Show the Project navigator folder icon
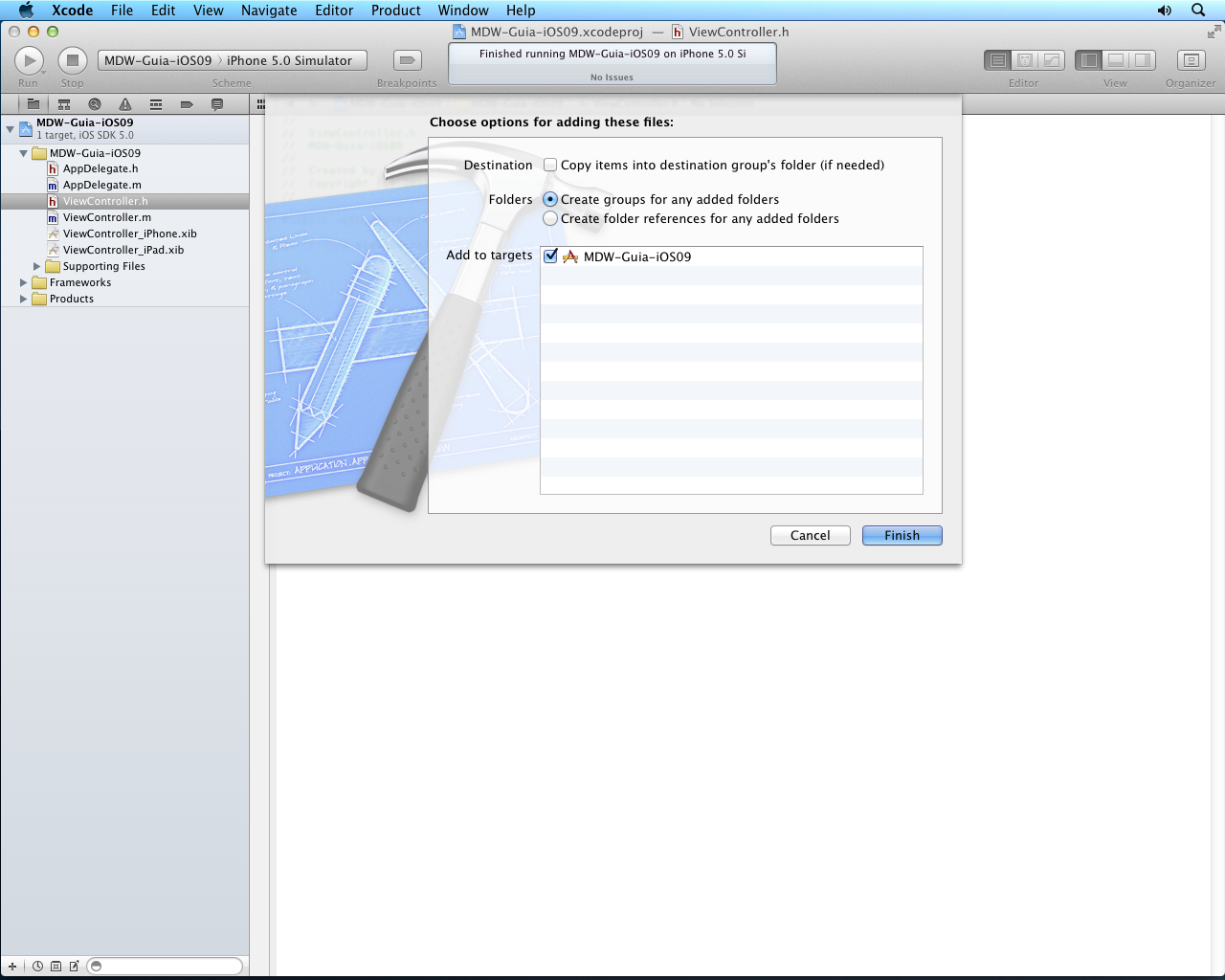Image resolution: width=1225 pixels, height=980 pixels. [33, 104]
